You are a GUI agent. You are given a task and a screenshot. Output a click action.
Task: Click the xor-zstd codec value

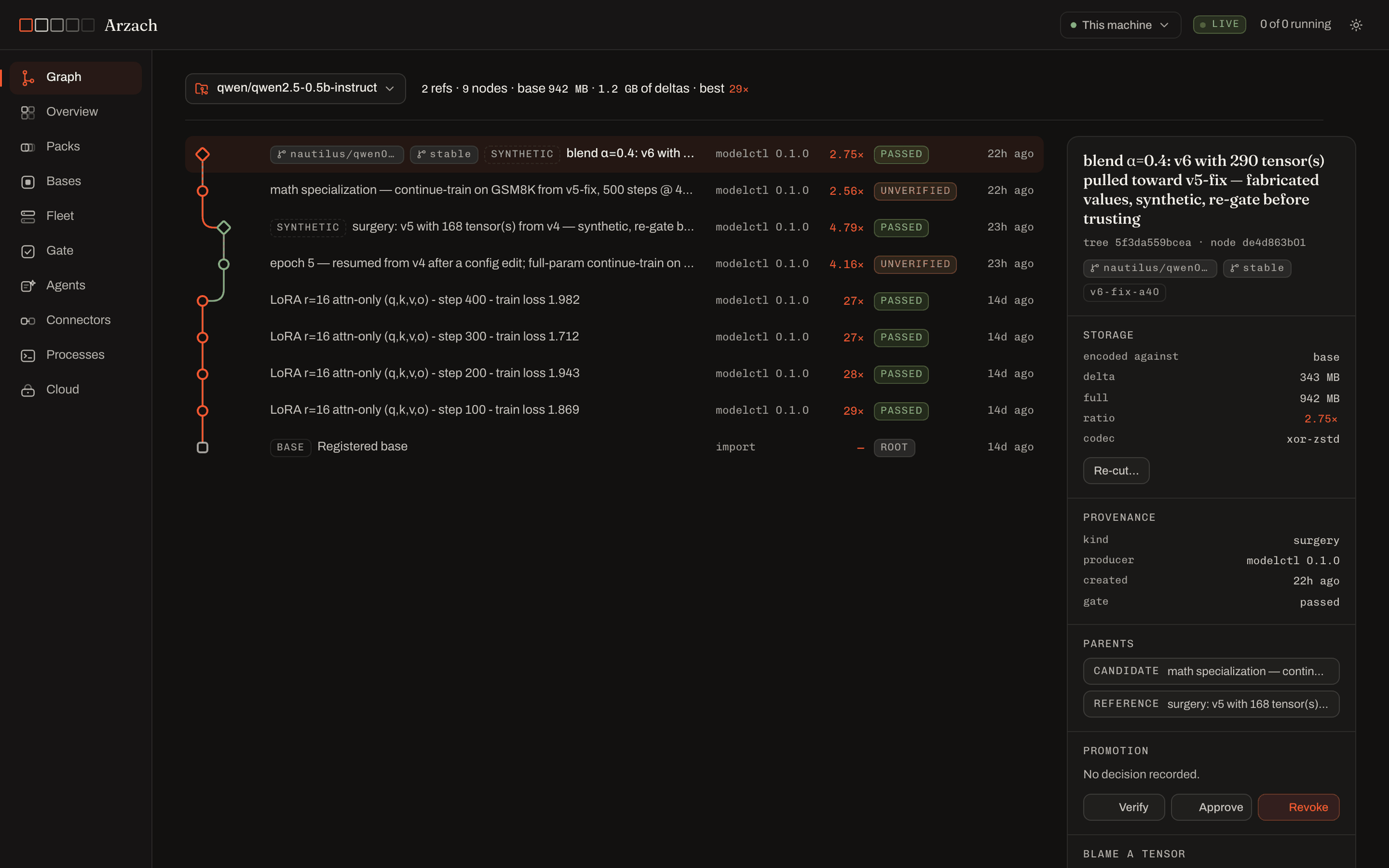(1312, 439)
